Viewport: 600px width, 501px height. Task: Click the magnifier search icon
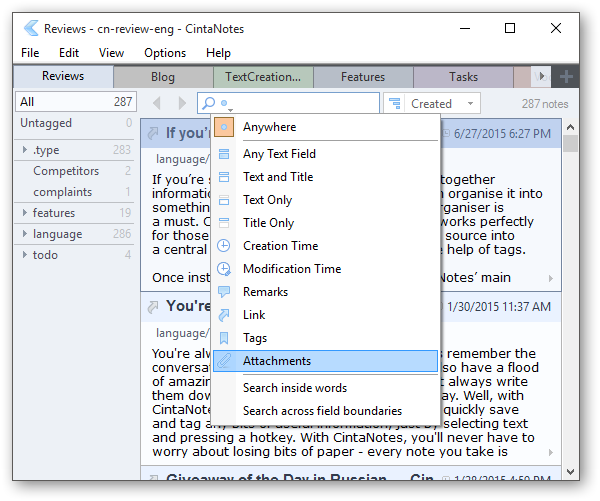click(x=209, y=103)
